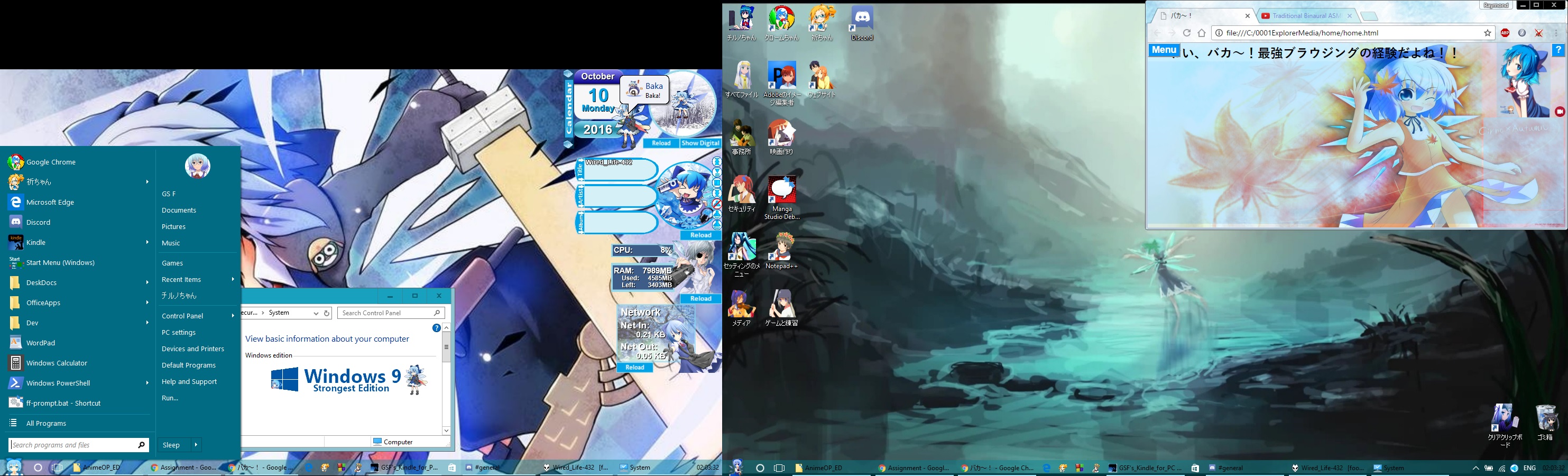Image resolution: width=1568 pixels, height=476 pixels.
Task: Click Reload under the Network widget
Action: click(635, 368)
